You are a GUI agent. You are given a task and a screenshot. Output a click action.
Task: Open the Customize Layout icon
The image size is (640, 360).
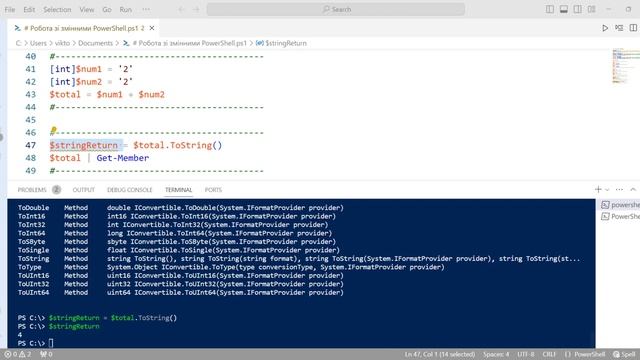pyautogui.click(x=591, y=9)
